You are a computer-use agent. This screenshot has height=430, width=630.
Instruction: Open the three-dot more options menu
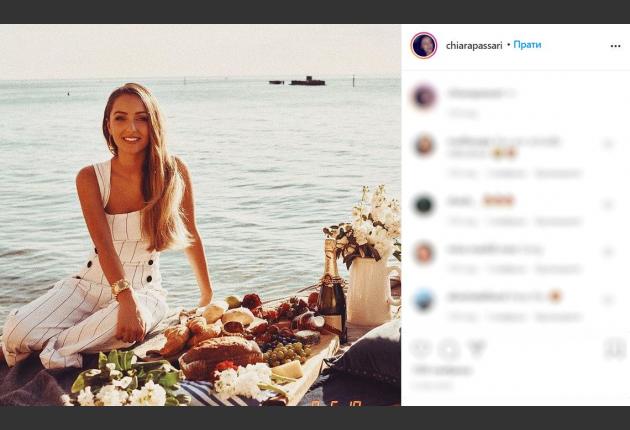tap(615, 46)
